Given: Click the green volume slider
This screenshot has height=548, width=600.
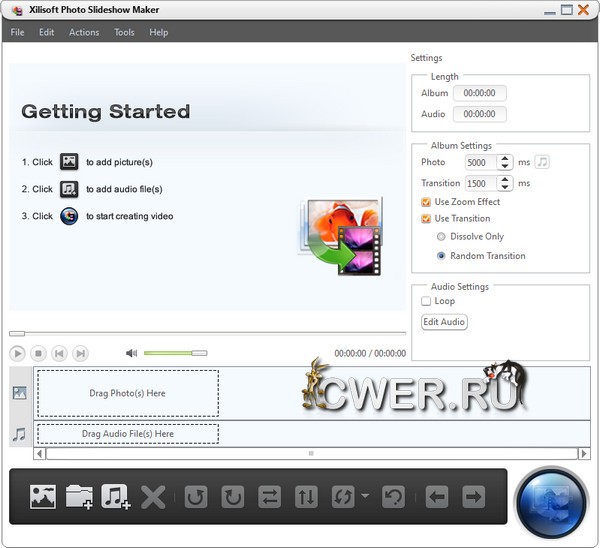Looking at the screenshot, I should click(x=174, y=353).
